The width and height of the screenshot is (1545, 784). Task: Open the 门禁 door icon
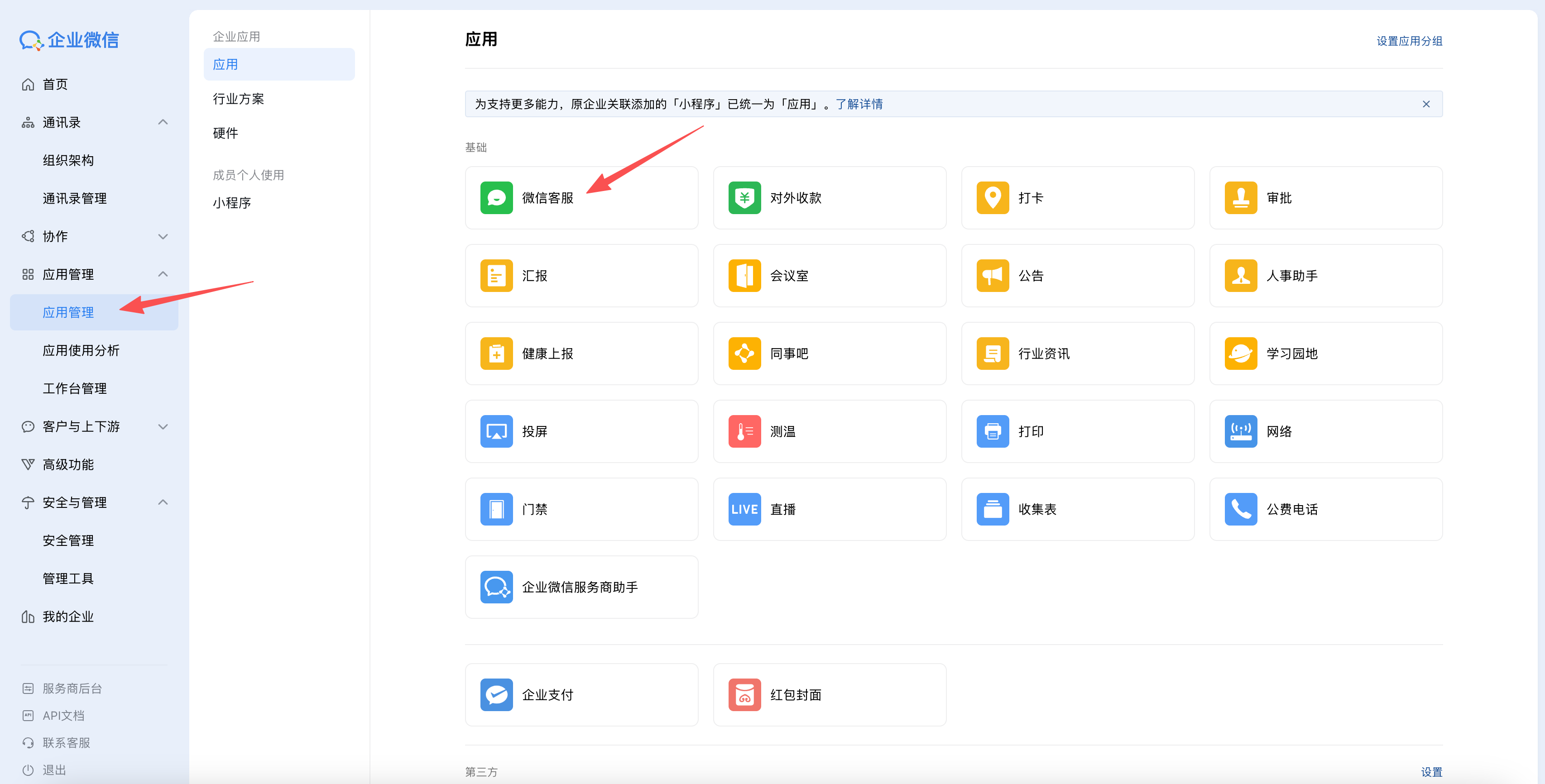tap(496, 510)
